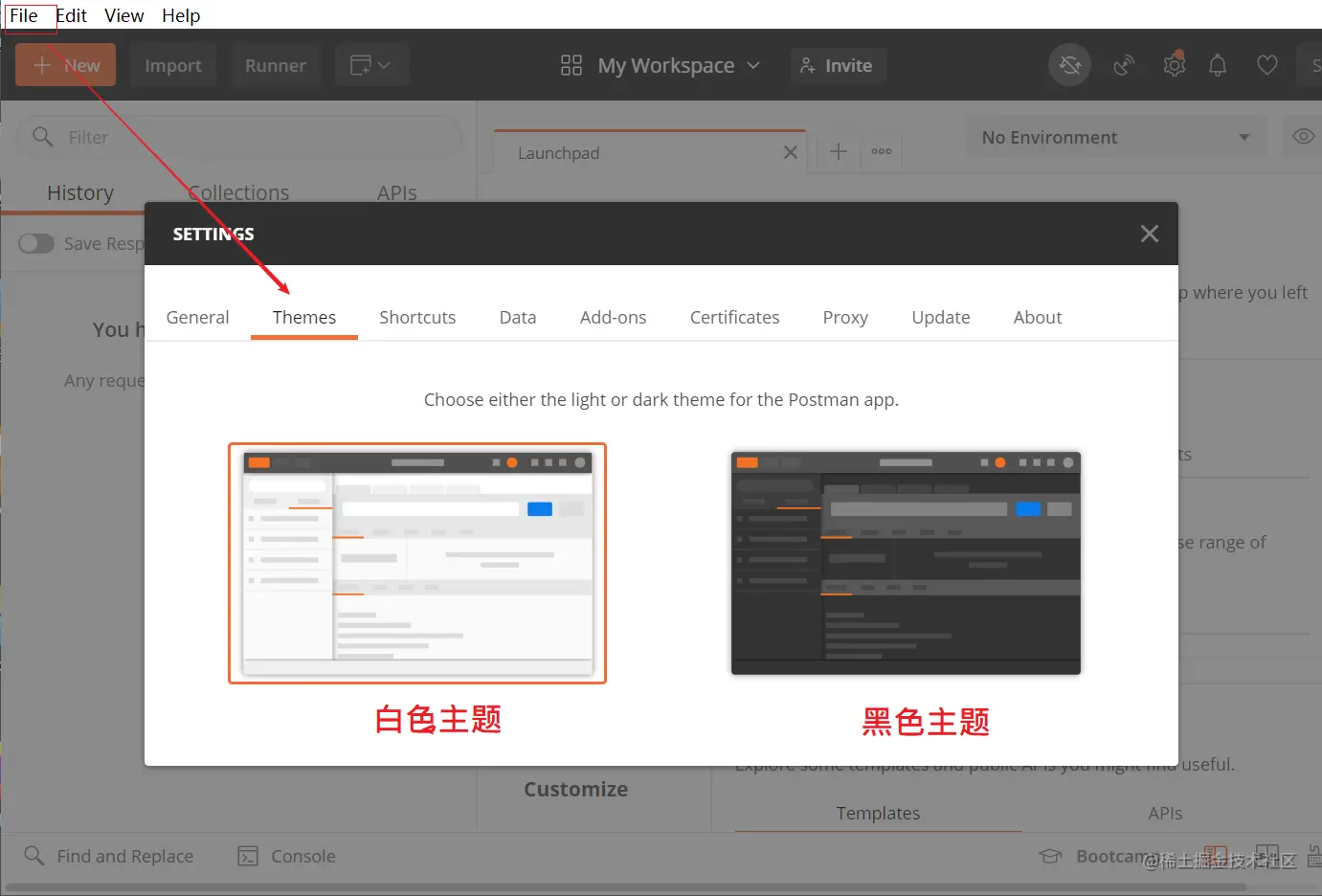This screenshot has height=896, width=1322.
Task: Open Find and Replace
Action: pyautogui.click(x=109, y=856)
